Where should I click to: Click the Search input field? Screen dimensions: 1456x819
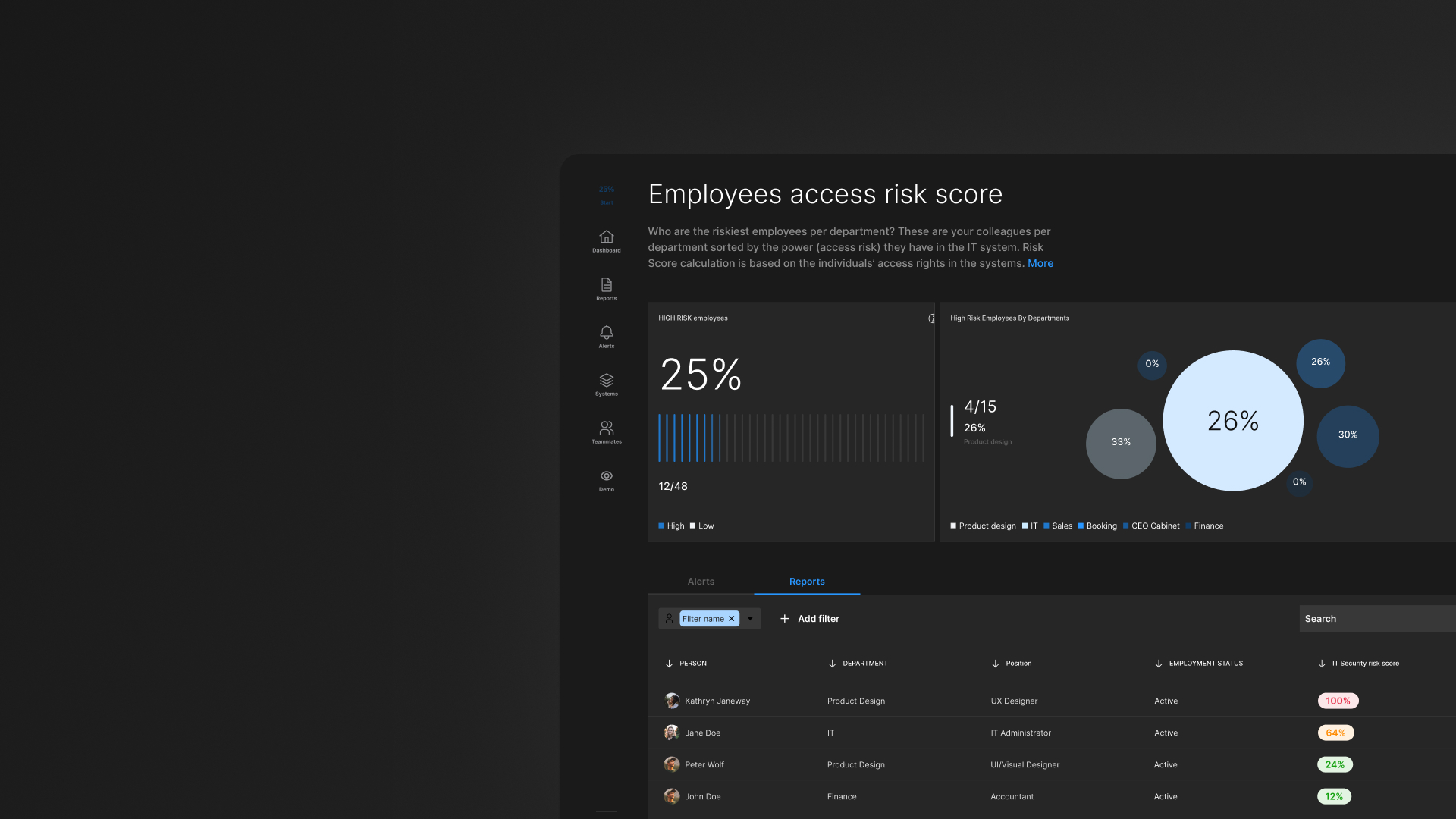(x=1376, y=619)
